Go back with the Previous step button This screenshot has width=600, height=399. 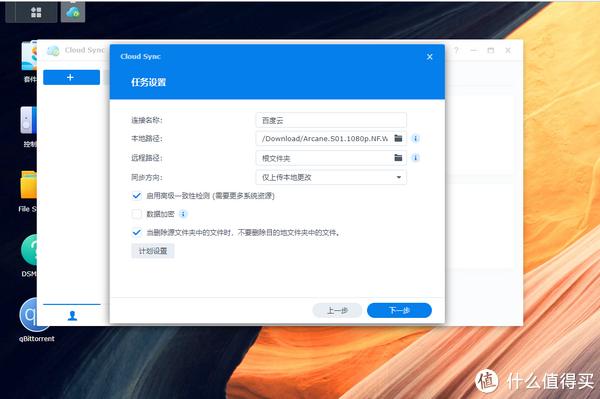337,310
